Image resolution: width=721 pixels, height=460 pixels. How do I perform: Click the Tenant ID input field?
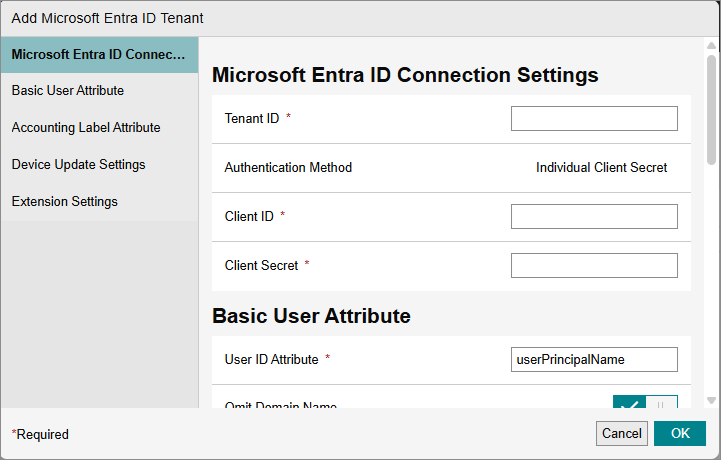point(594,119)
